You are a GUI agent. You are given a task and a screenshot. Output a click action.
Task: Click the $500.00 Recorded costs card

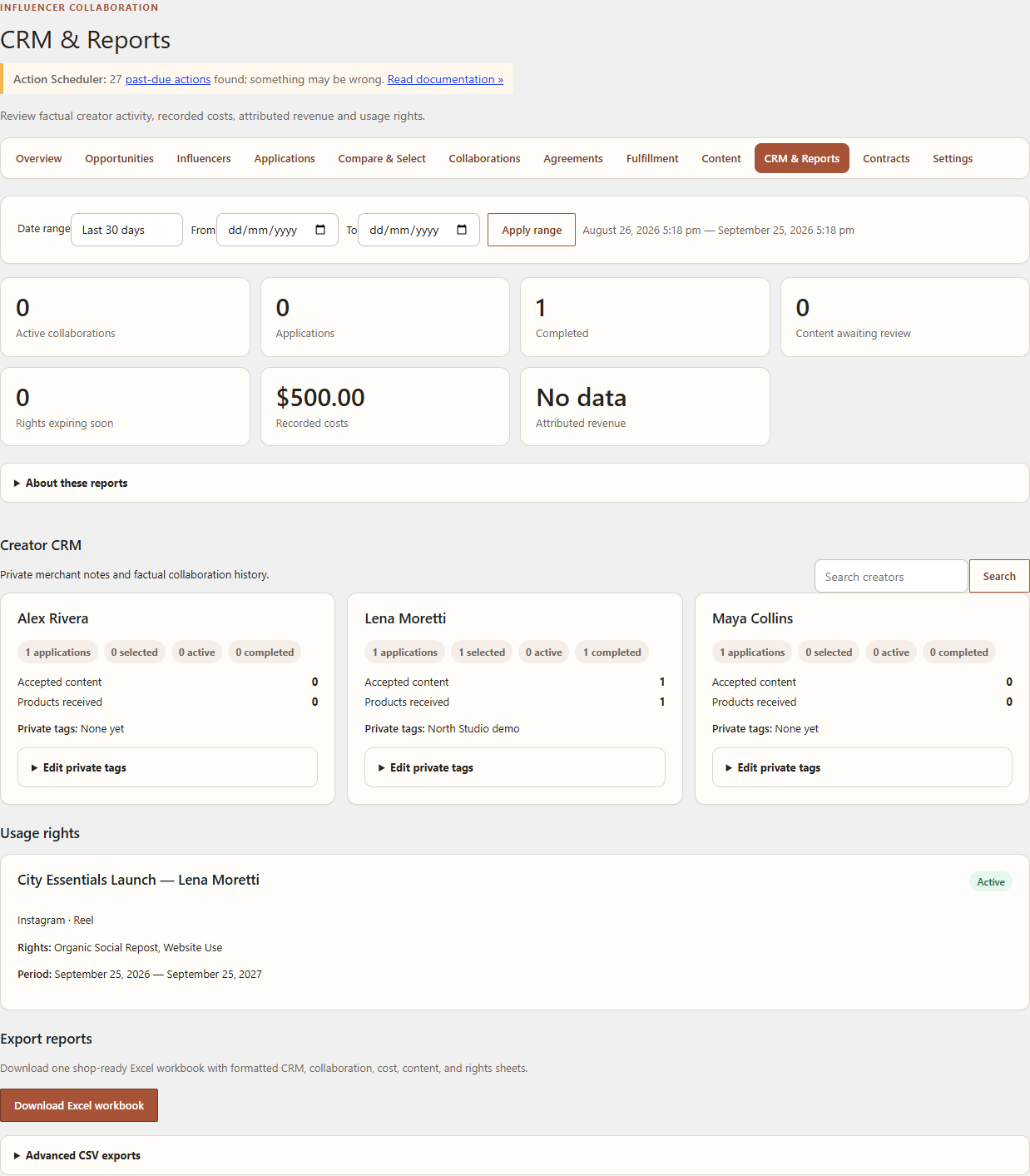pyautogui.click(x=385, y=407)
